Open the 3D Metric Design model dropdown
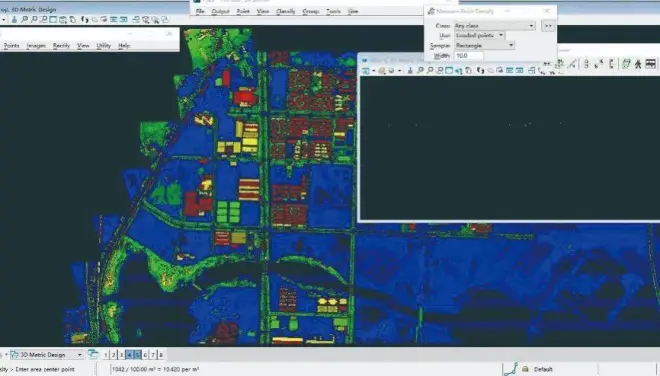 point(47,355)
